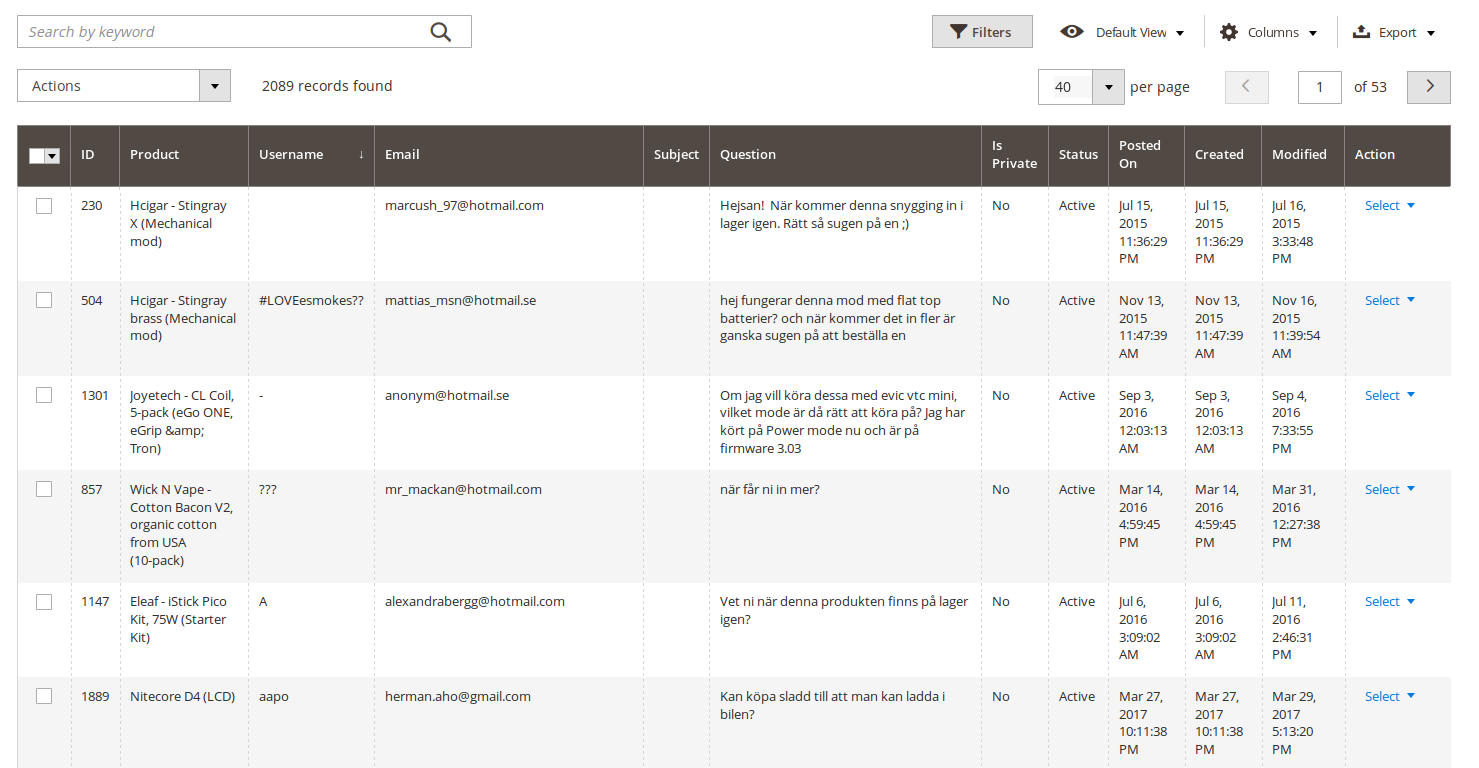Open the Select action for row 857

tap(1390, 489)
